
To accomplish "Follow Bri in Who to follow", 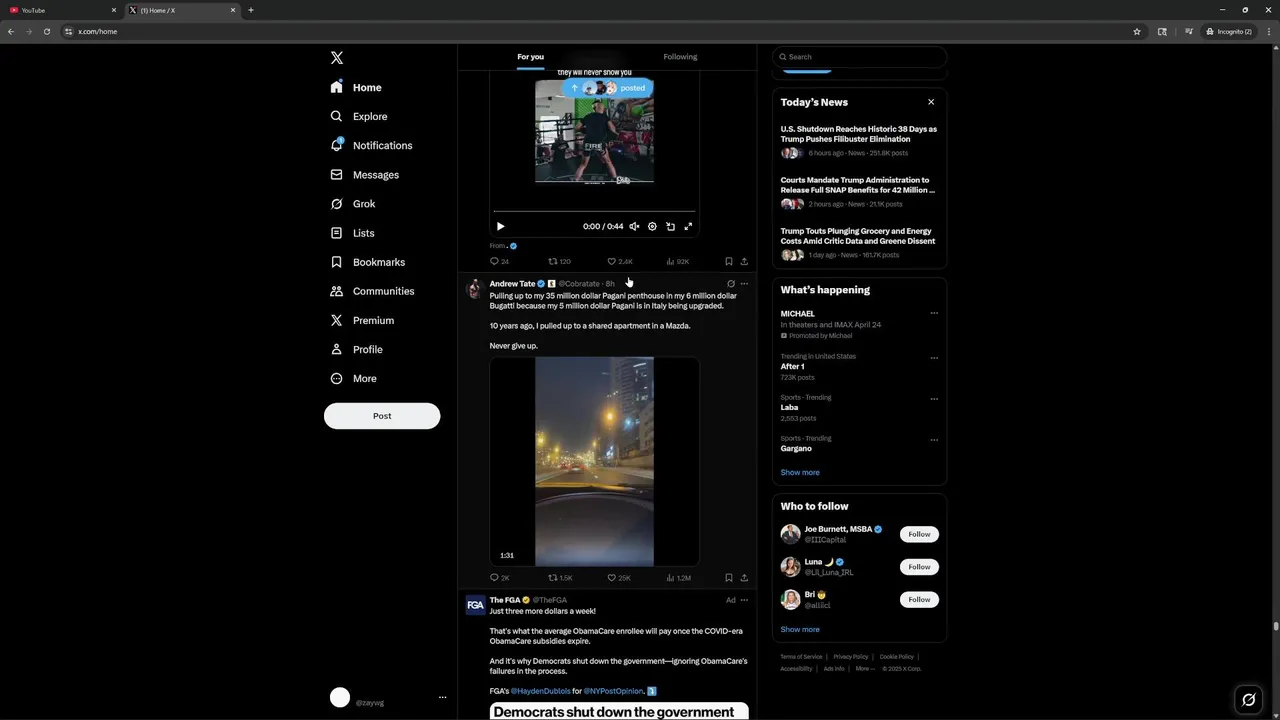I will click(919, 600).
